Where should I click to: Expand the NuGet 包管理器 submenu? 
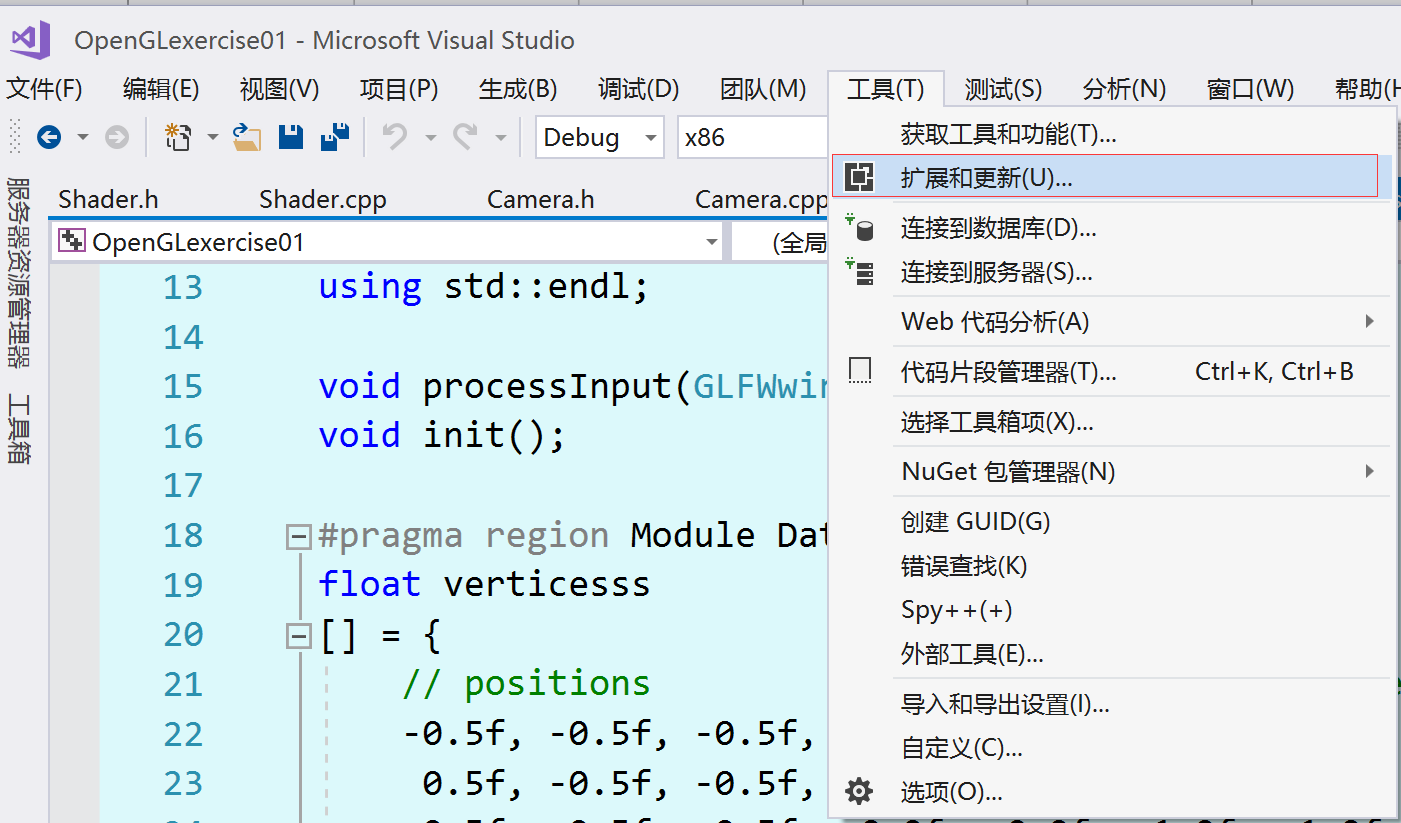(x=1369, y=470)
